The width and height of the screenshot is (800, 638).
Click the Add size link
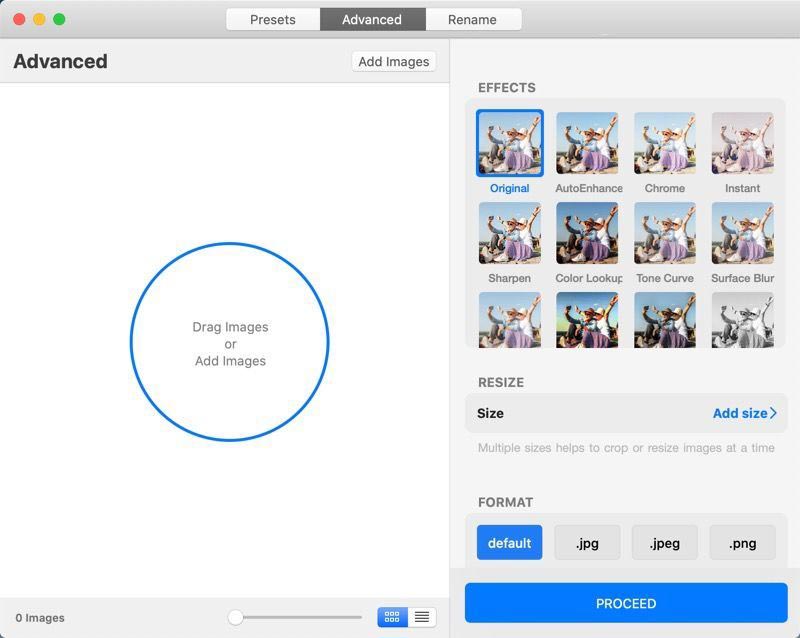[x=744, y=413]
